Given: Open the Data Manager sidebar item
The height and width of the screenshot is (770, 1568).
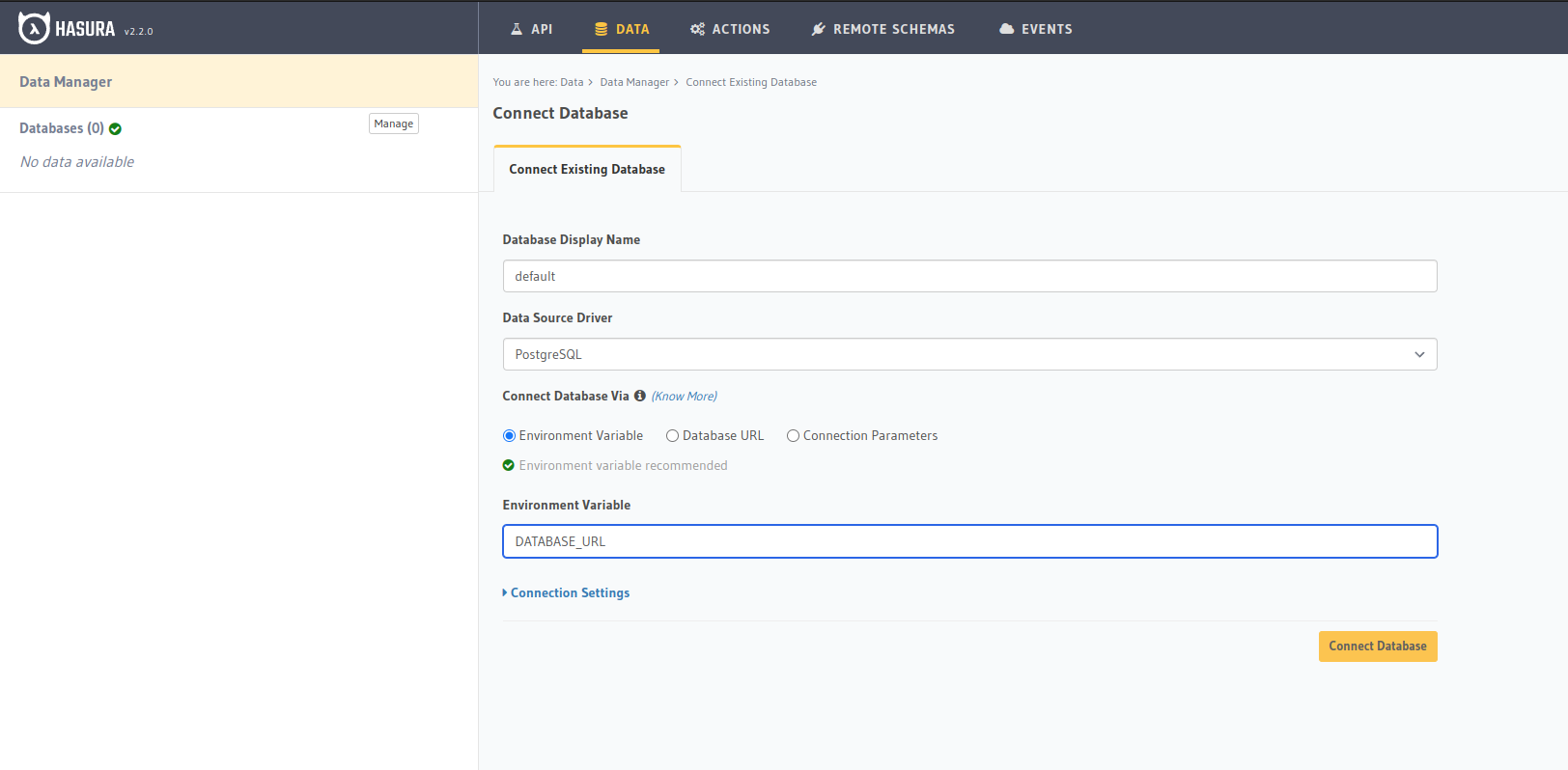Looking at the screenshot, I should [x=66, y=82].
